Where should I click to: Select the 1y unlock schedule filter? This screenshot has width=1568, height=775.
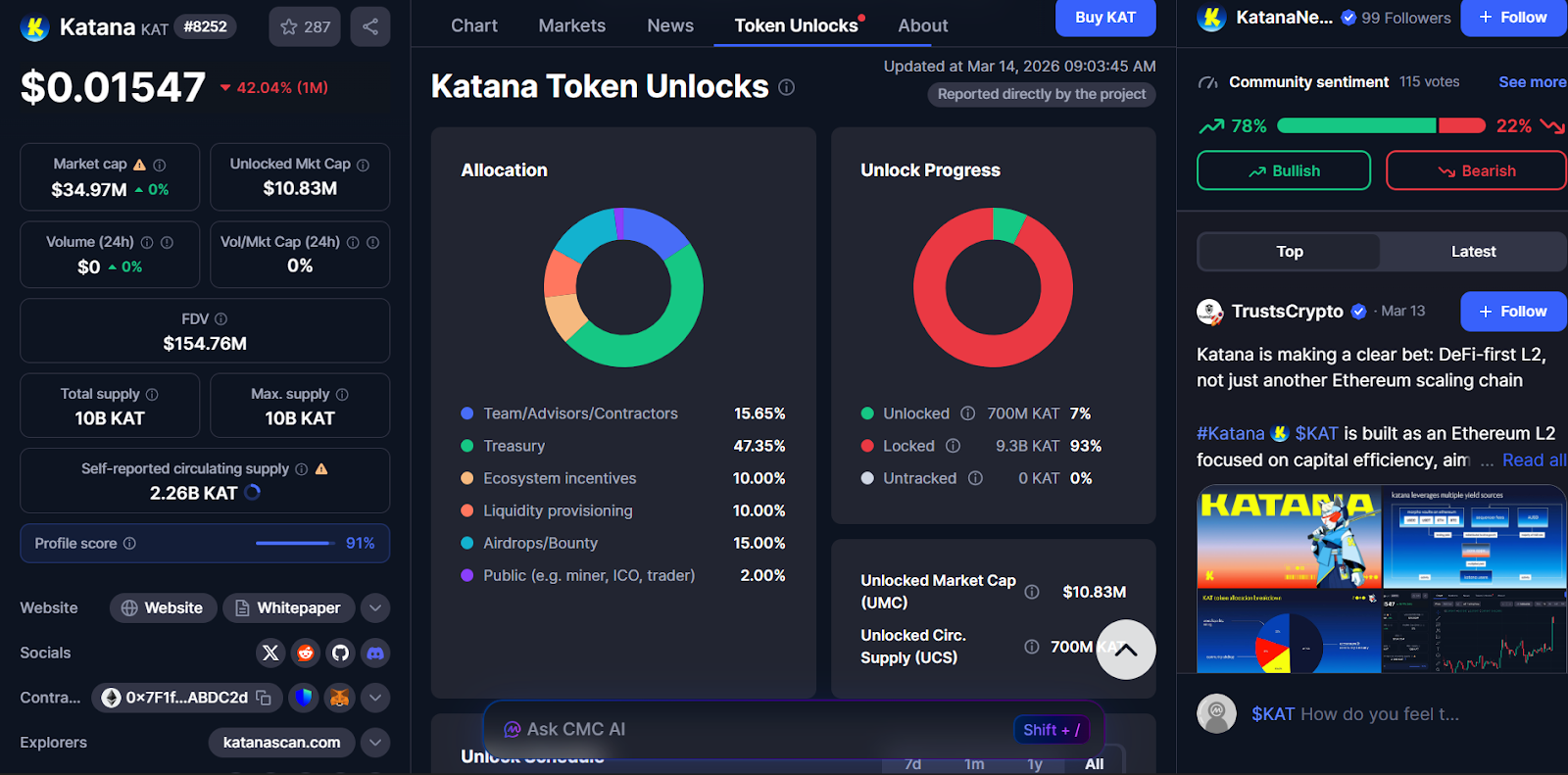pos(1034,763)
